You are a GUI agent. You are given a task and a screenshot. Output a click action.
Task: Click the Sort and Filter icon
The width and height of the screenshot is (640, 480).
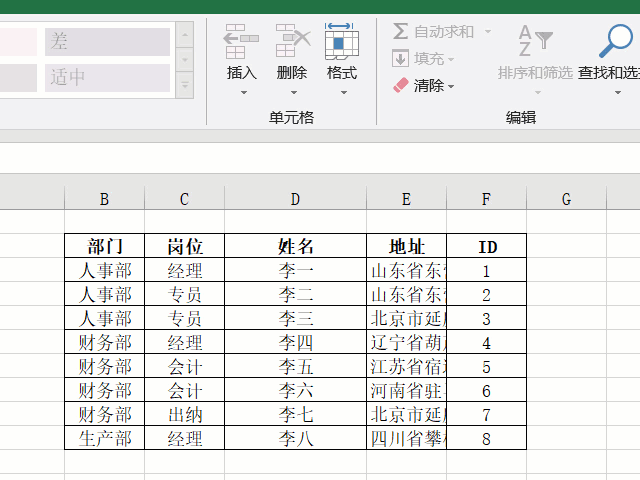[x=535, y=41]
